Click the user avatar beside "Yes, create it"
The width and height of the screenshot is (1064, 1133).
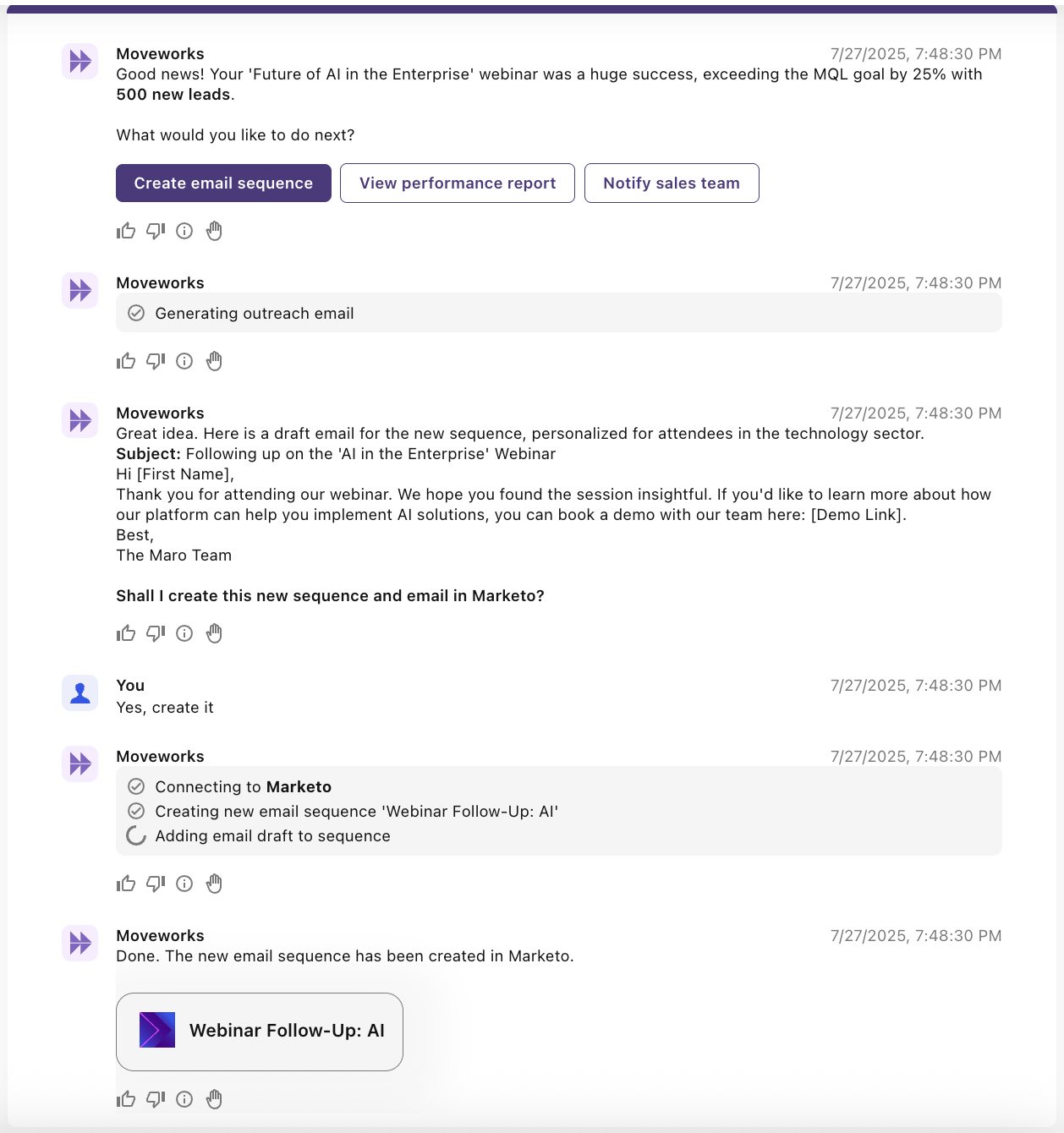coord(80,693)
